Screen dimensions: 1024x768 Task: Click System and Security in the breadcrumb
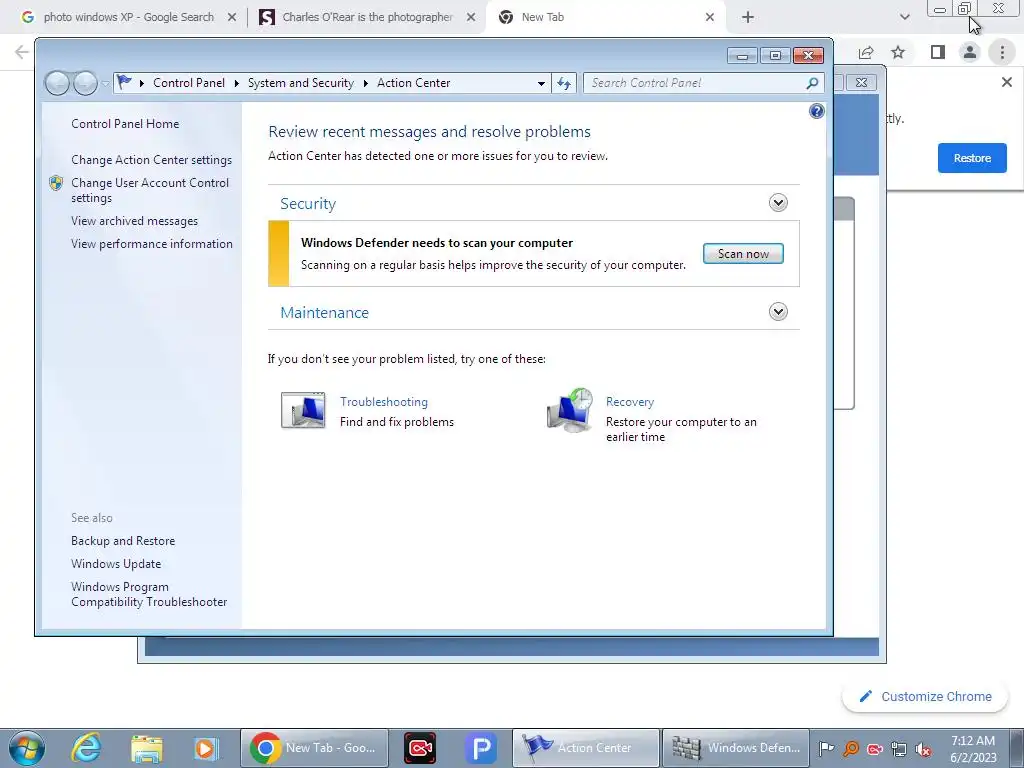pos(300,83)
